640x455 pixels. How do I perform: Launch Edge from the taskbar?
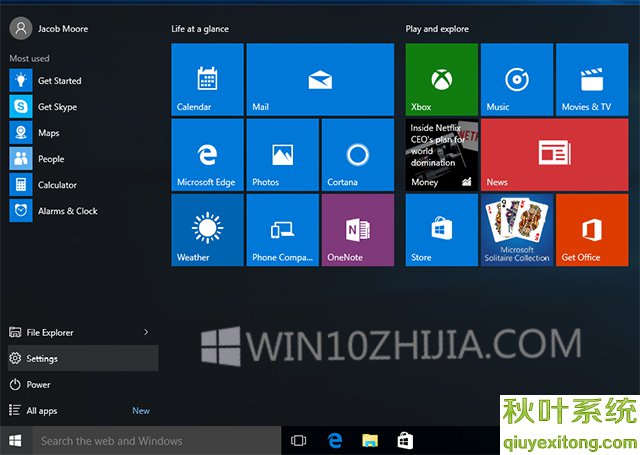click(335, 441)
